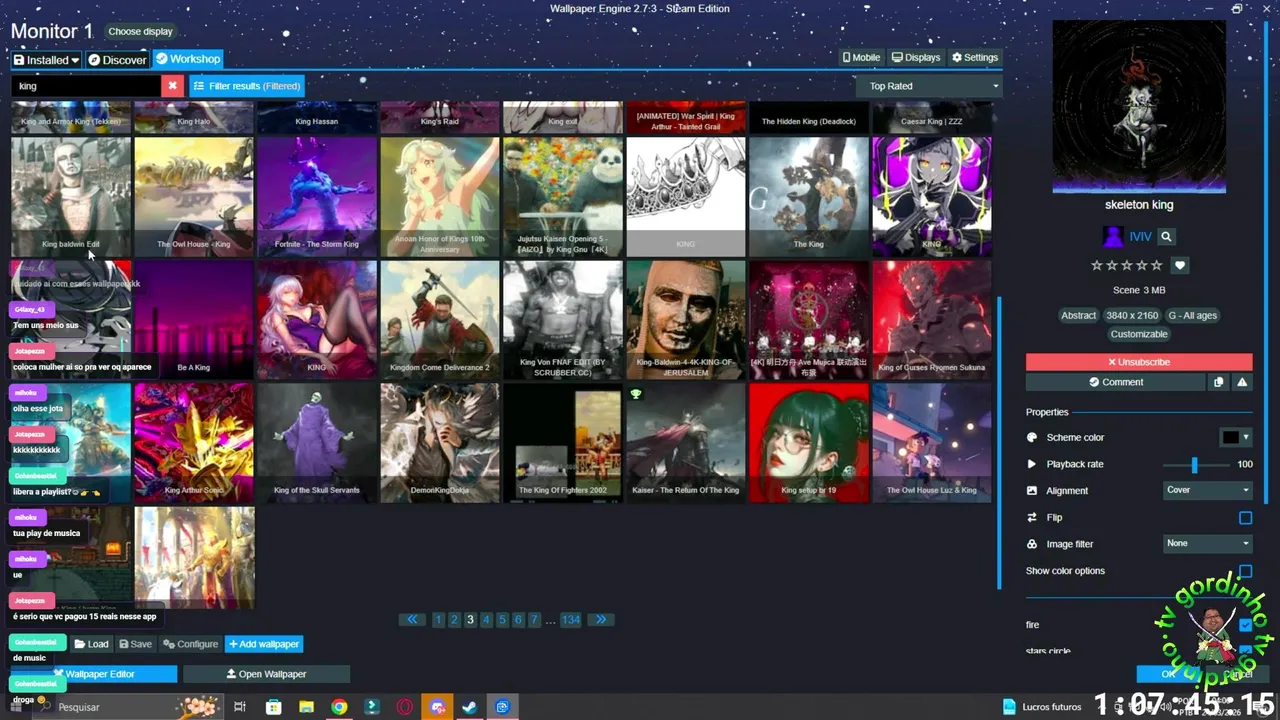
Task: Open Lucros futuros document in taskbar
Action: pos(1042,707)
